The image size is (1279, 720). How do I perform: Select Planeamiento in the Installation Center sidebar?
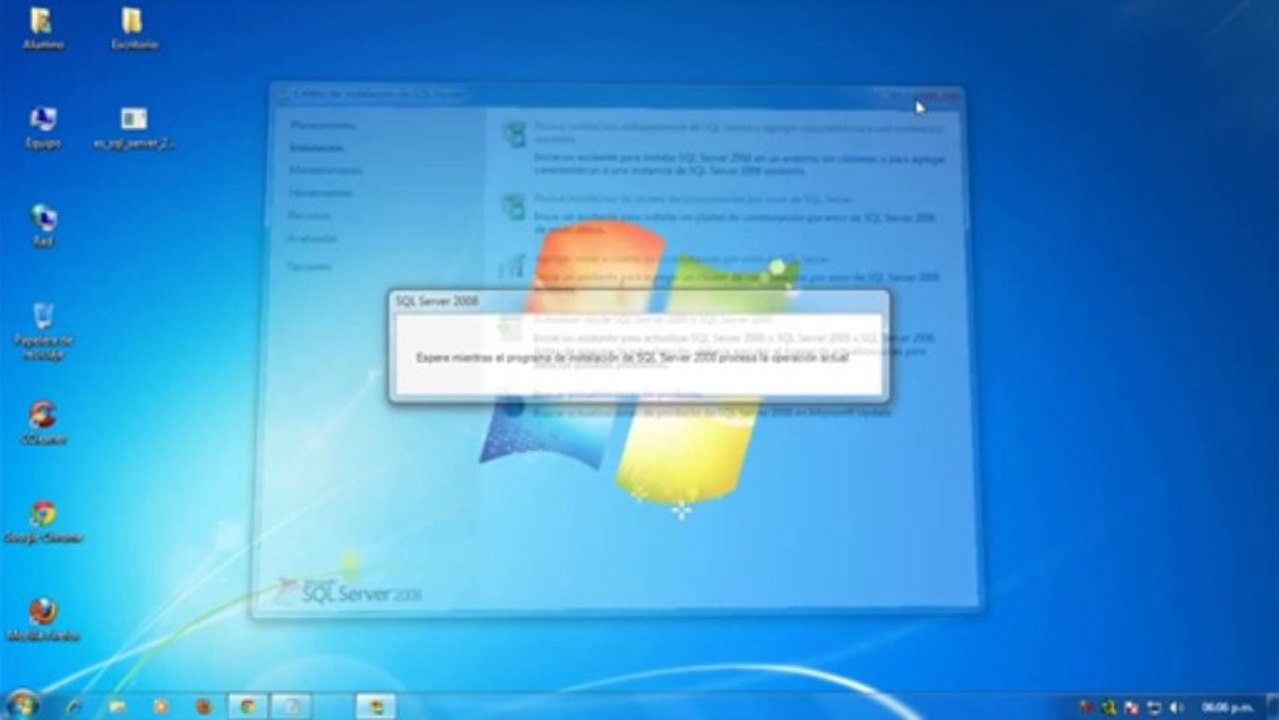tap(322, 126)
